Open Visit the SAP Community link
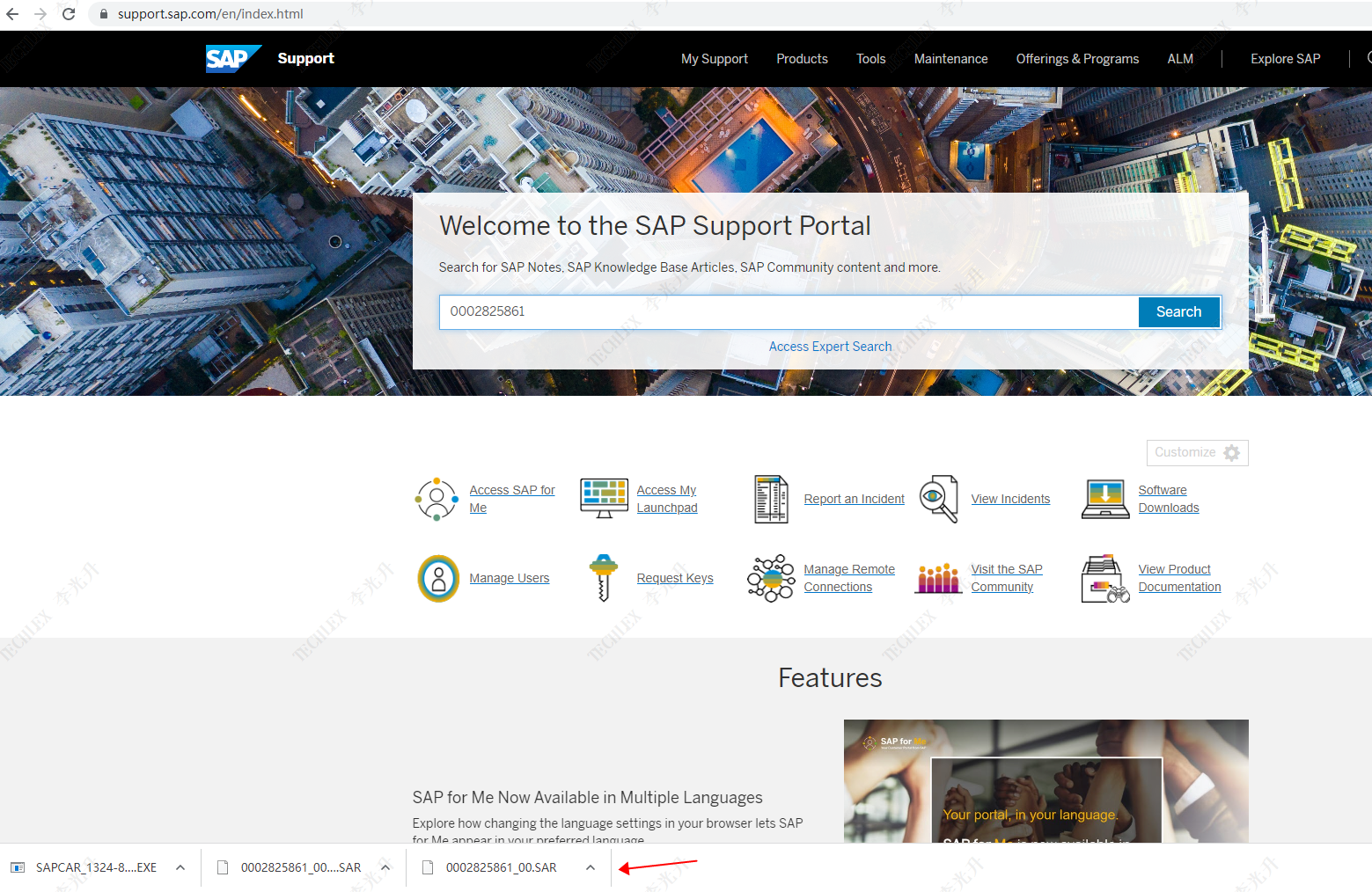This screenshot has height=892, width=1372. point(1007,578)
